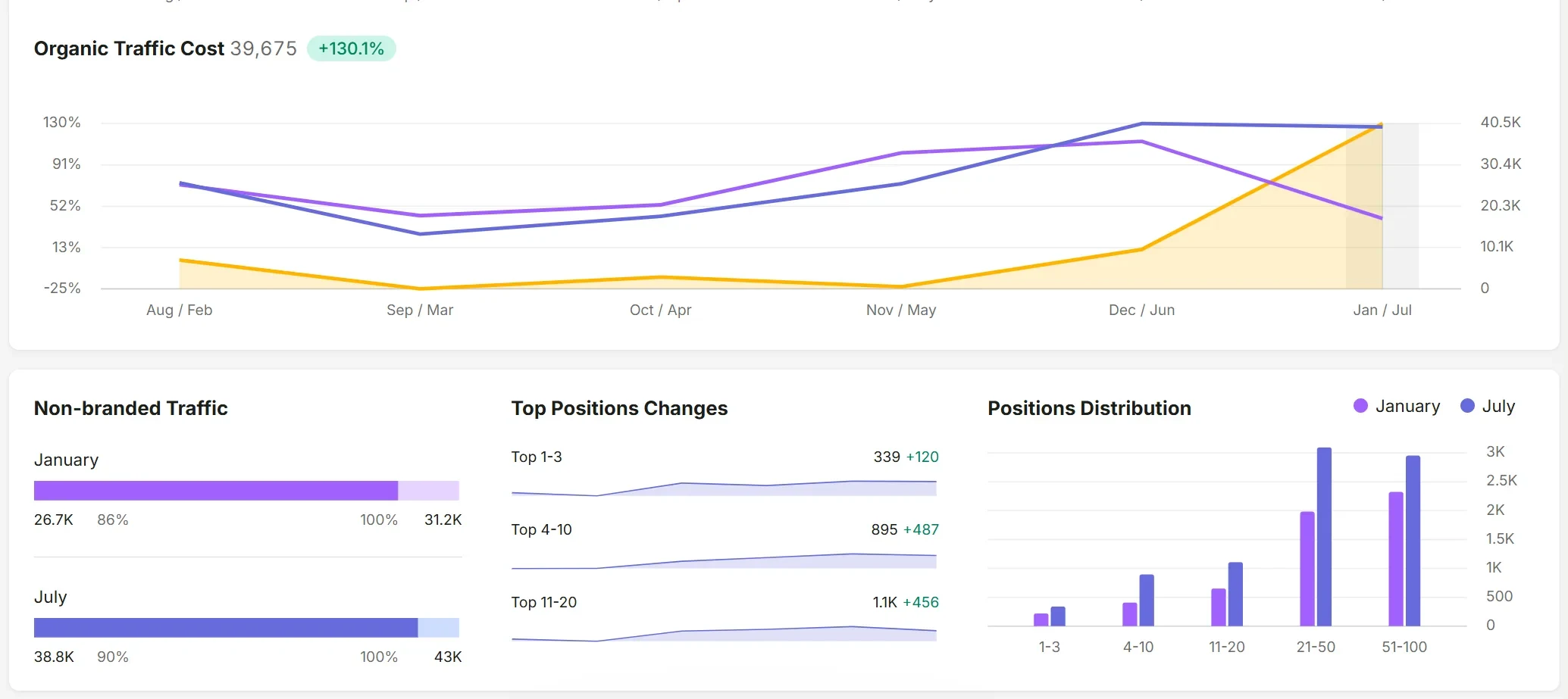Click the Aug / Feb axis label

click(179, 310)
